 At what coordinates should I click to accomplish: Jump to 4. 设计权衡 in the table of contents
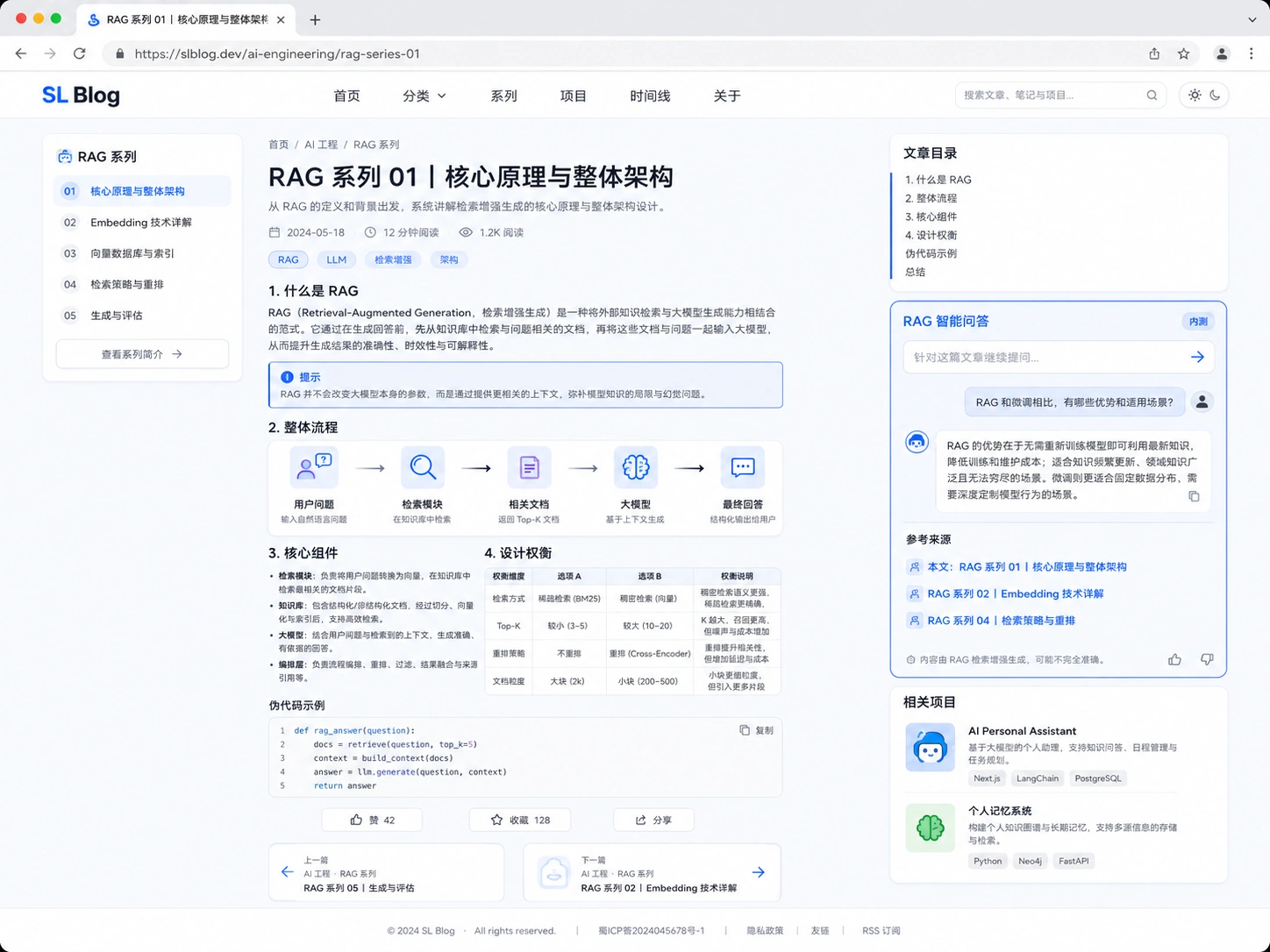pos(931,235)
